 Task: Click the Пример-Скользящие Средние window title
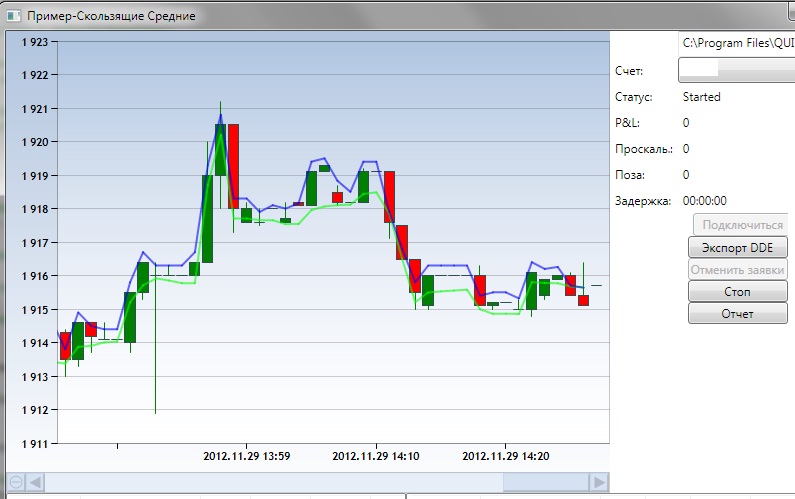pyautogui.click(x=110, y=17)
